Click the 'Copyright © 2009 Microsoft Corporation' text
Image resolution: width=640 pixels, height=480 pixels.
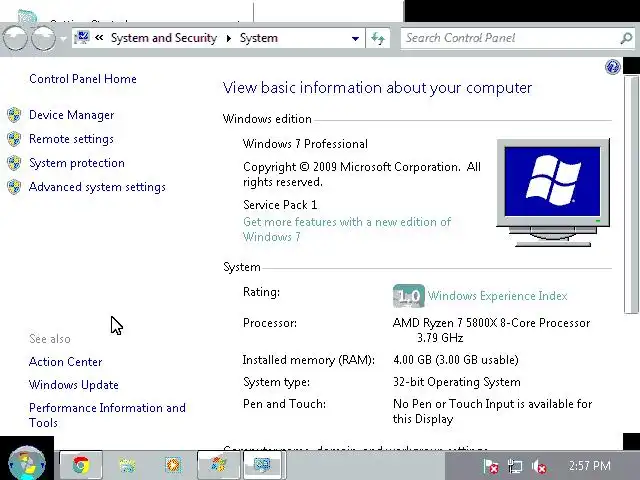(x=362, y=174)
